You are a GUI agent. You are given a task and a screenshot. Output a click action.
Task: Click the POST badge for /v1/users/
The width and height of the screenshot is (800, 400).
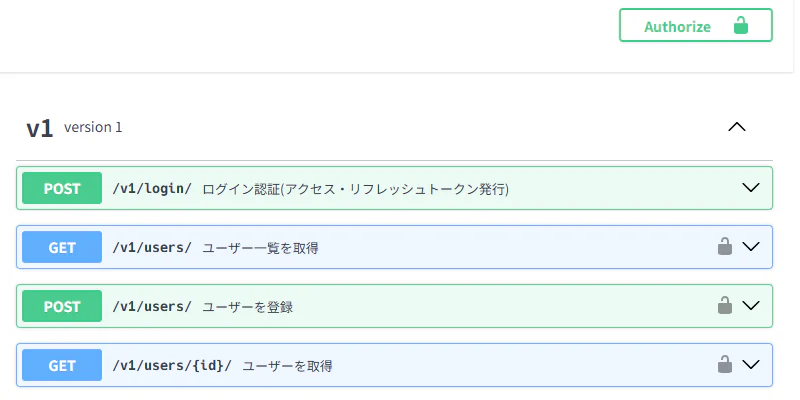(62, 306)
